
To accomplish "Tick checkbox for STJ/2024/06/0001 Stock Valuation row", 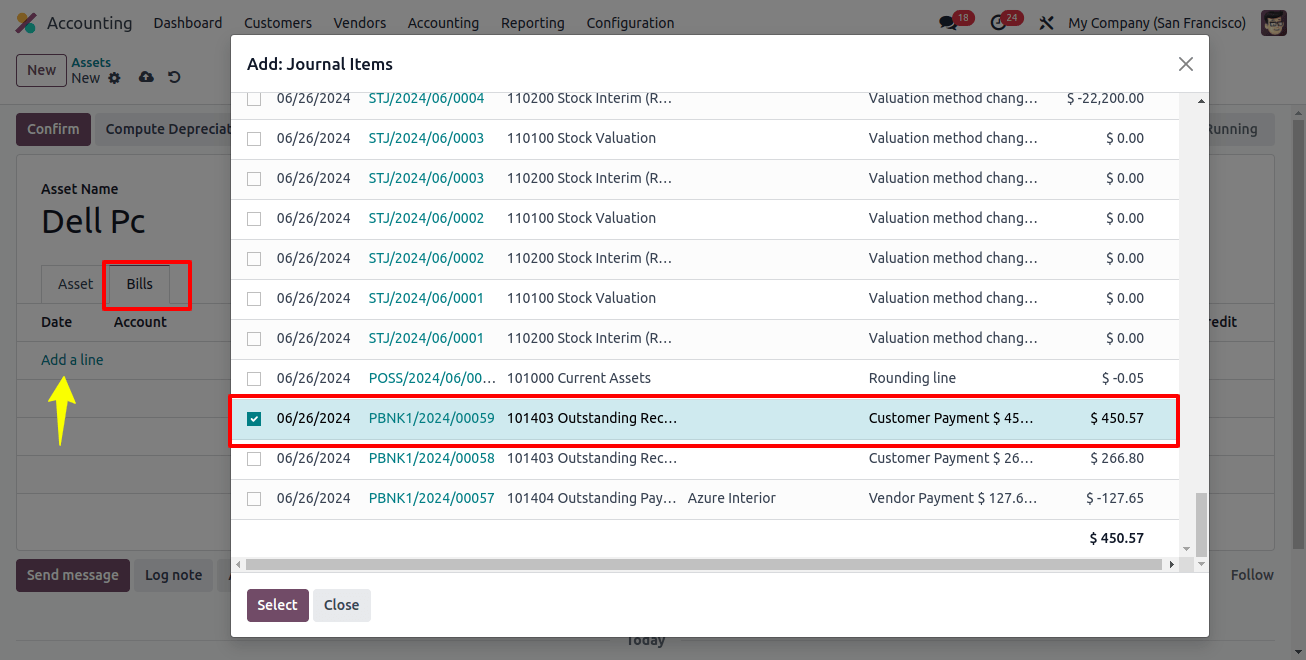I will 254,299.
